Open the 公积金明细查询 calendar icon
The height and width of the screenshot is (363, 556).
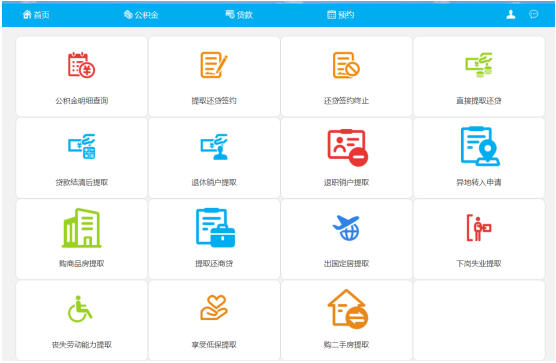coord(82,65)
